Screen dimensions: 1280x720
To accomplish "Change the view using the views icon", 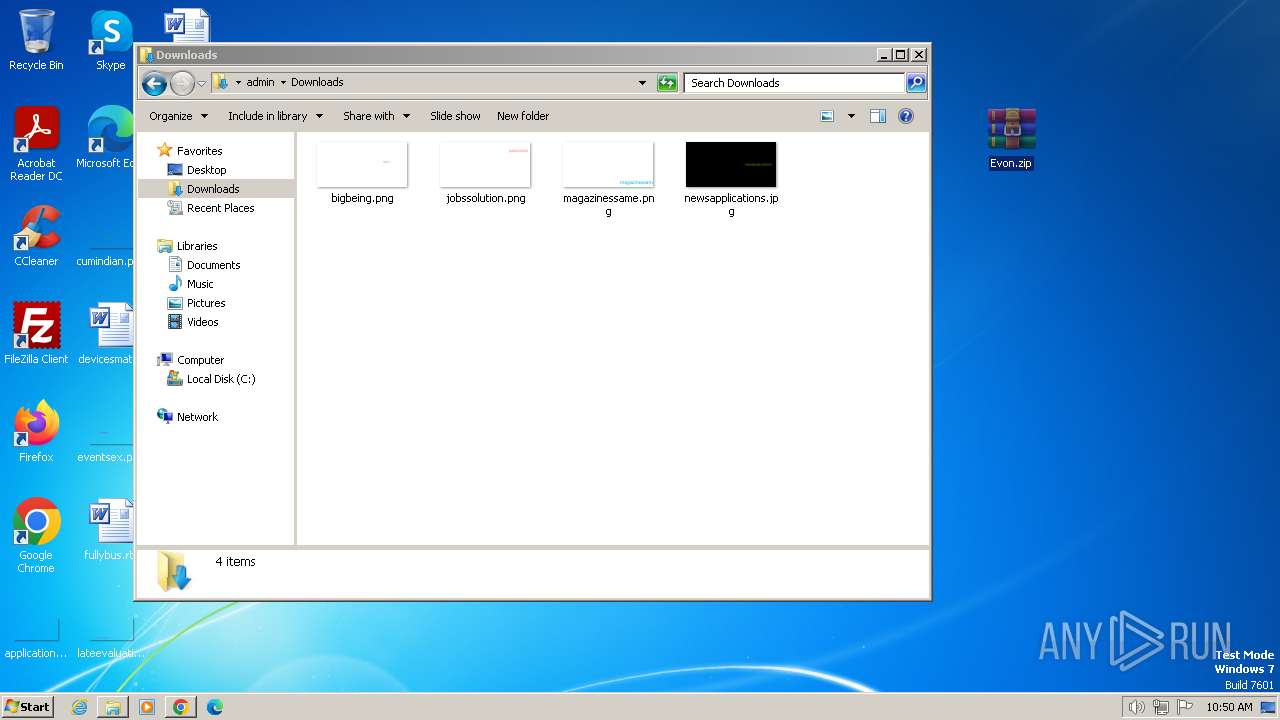I will click(x=827, y=116).
